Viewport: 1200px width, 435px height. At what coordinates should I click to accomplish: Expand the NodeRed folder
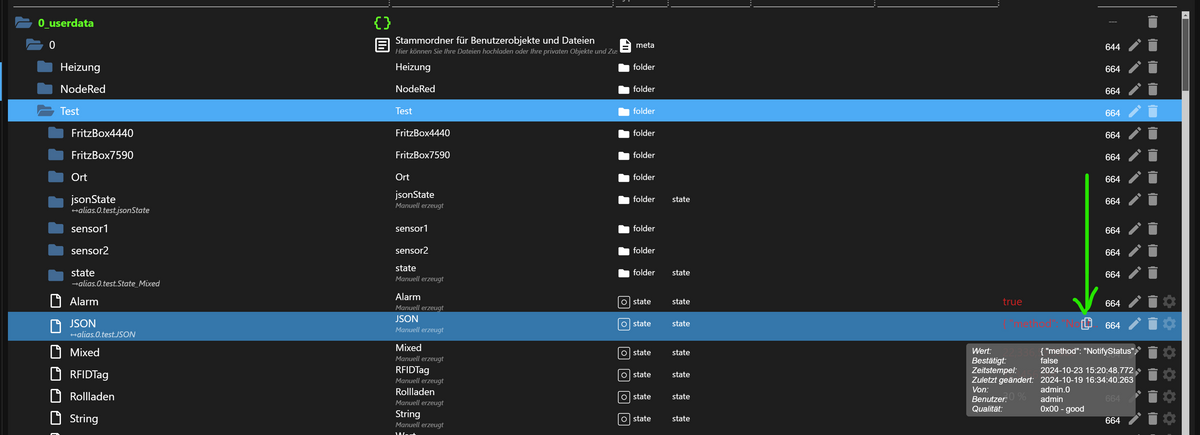(44, 89)
